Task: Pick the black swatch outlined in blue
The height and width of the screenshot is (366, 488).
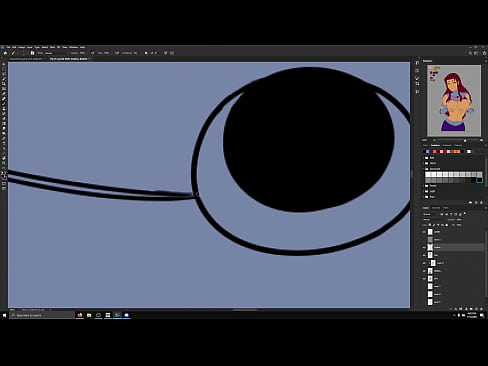Action: (x=479, y=180)
